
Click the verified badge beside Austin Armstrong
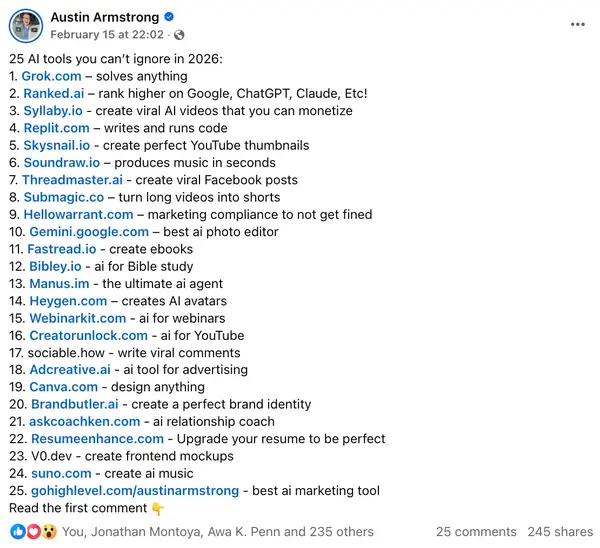pos(169,17)
